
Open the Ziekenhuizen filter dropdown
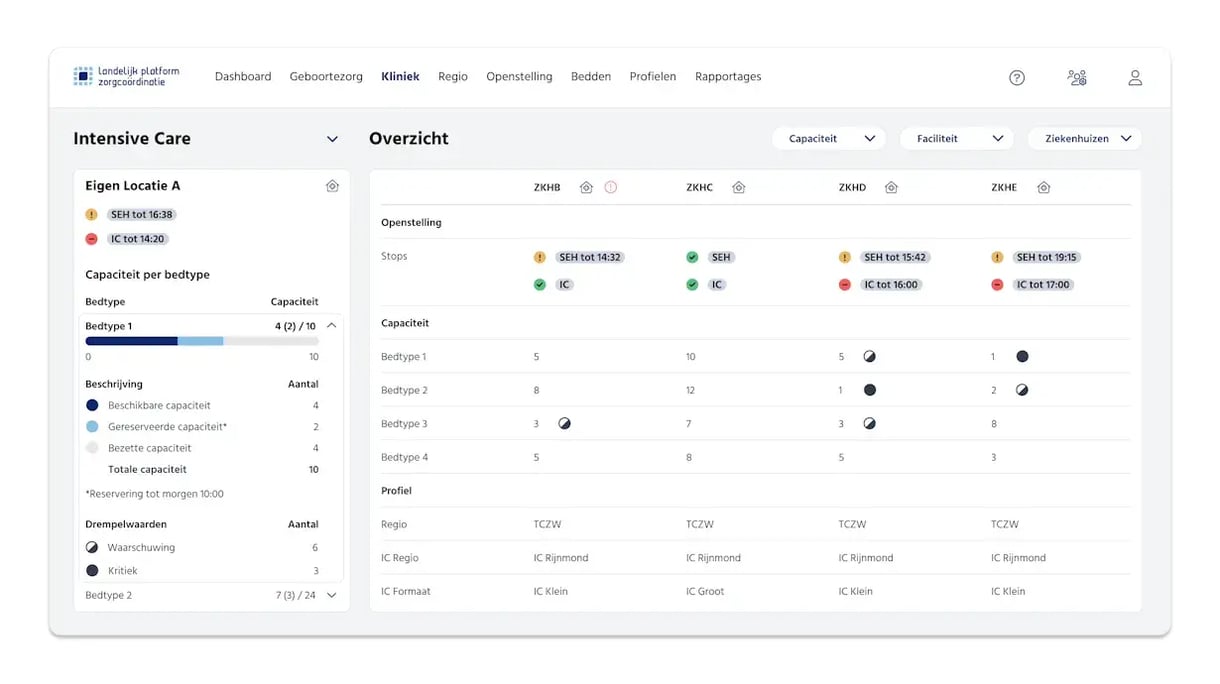coord(1085,139)
